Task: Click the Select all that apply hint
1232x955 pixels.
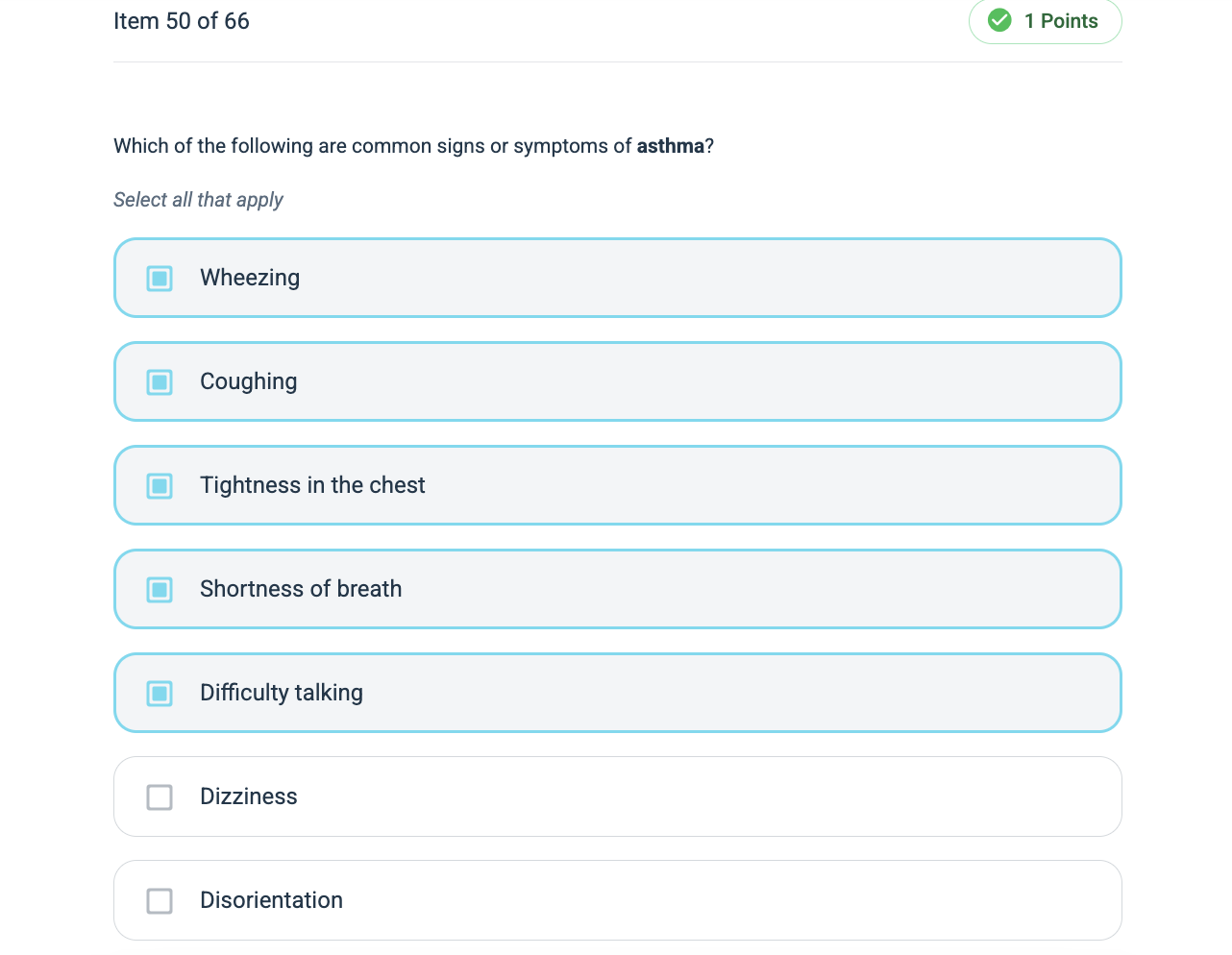Action: pos(198,200)
